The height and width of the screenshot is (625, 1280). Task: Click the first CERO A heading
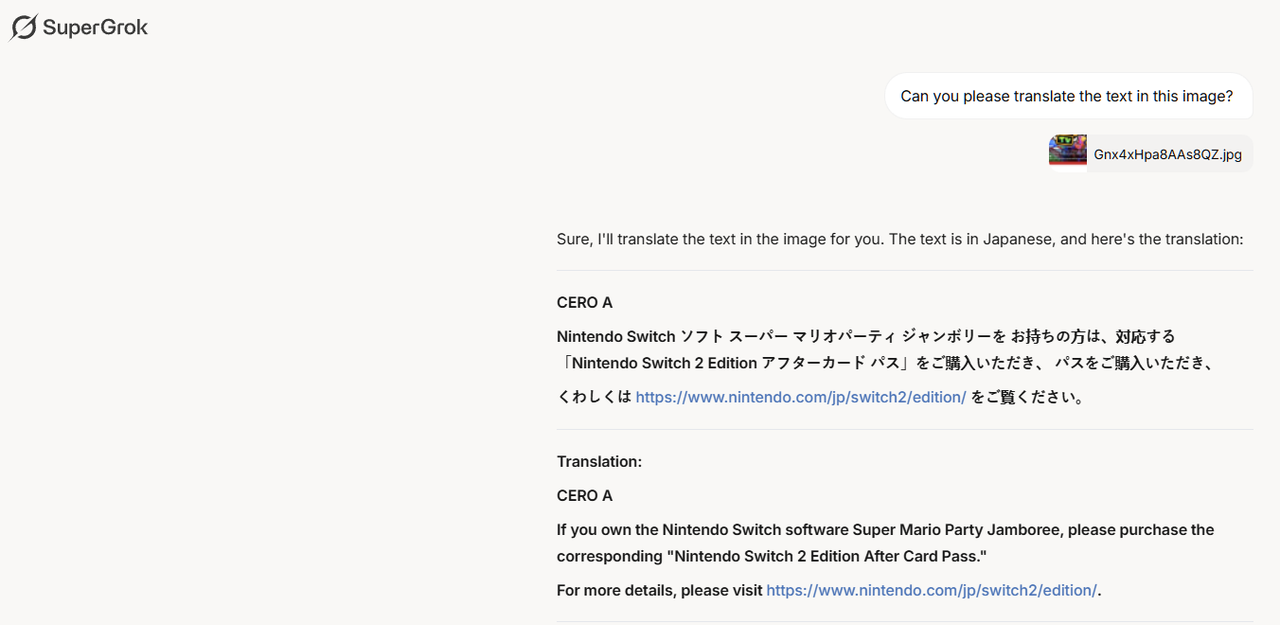click(585, 302)
